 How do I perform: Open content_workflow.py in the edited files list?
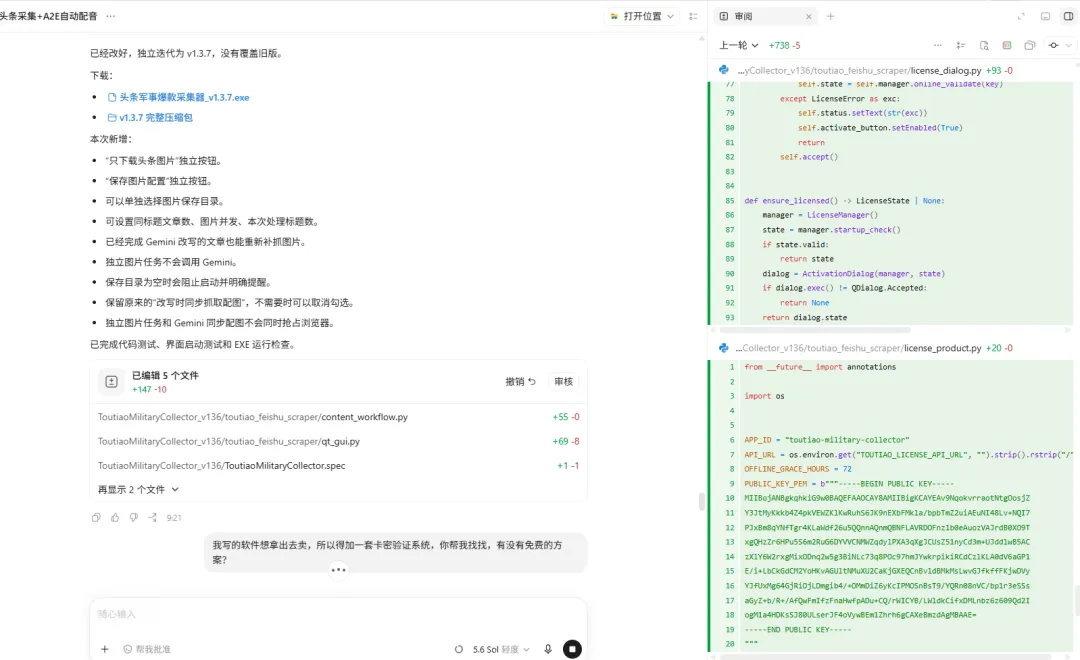(338, 417)
